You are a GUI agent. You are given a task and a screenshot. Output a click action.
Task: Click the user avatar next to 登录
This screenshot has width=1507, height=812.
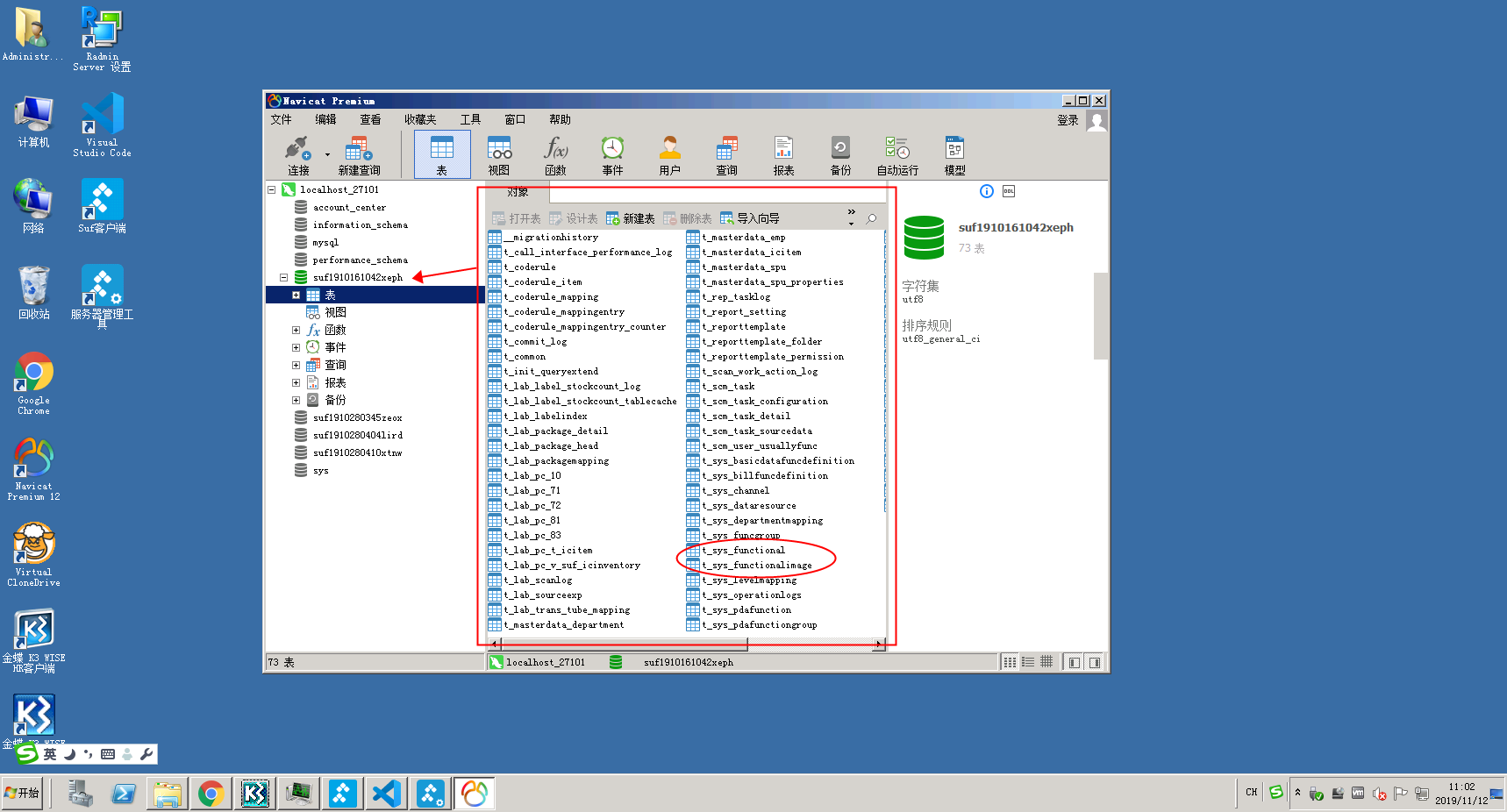pyautogui.click(x=1096, y=120)
